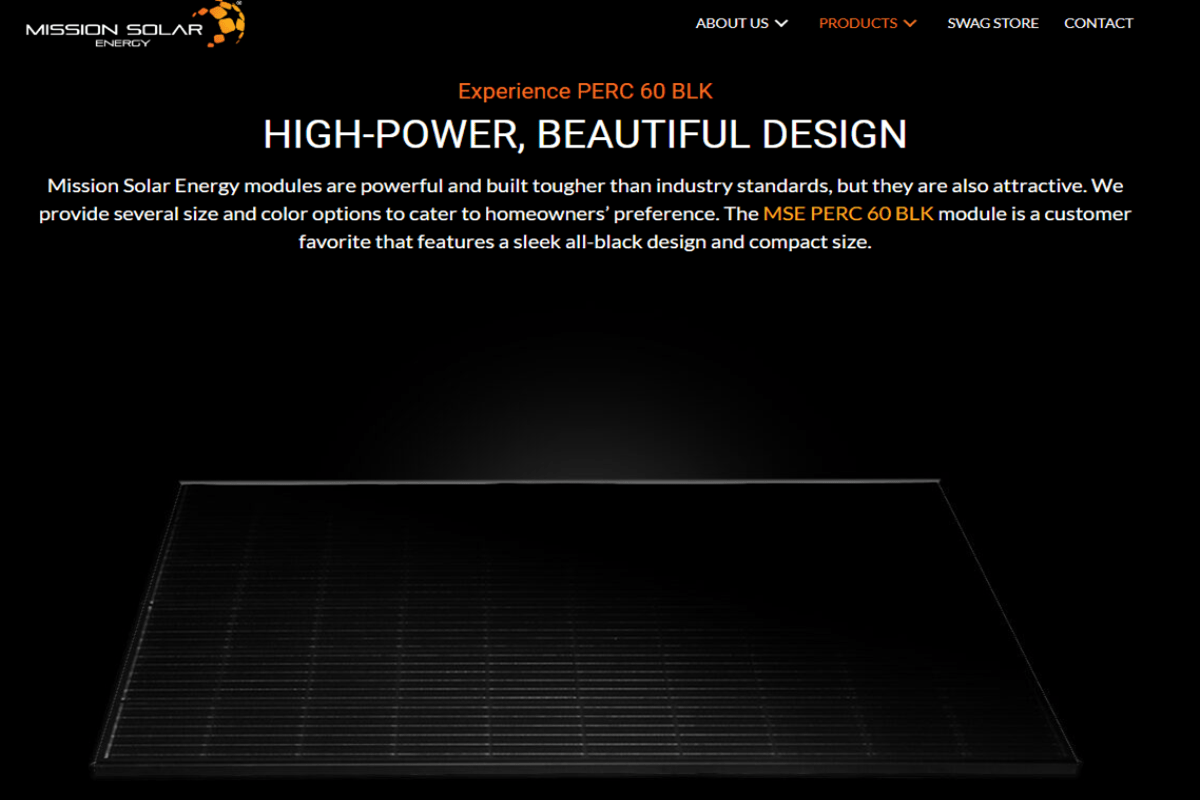
Task: Select the PRODUCTS nav item highlighted orange
Action: click(858, 23)
